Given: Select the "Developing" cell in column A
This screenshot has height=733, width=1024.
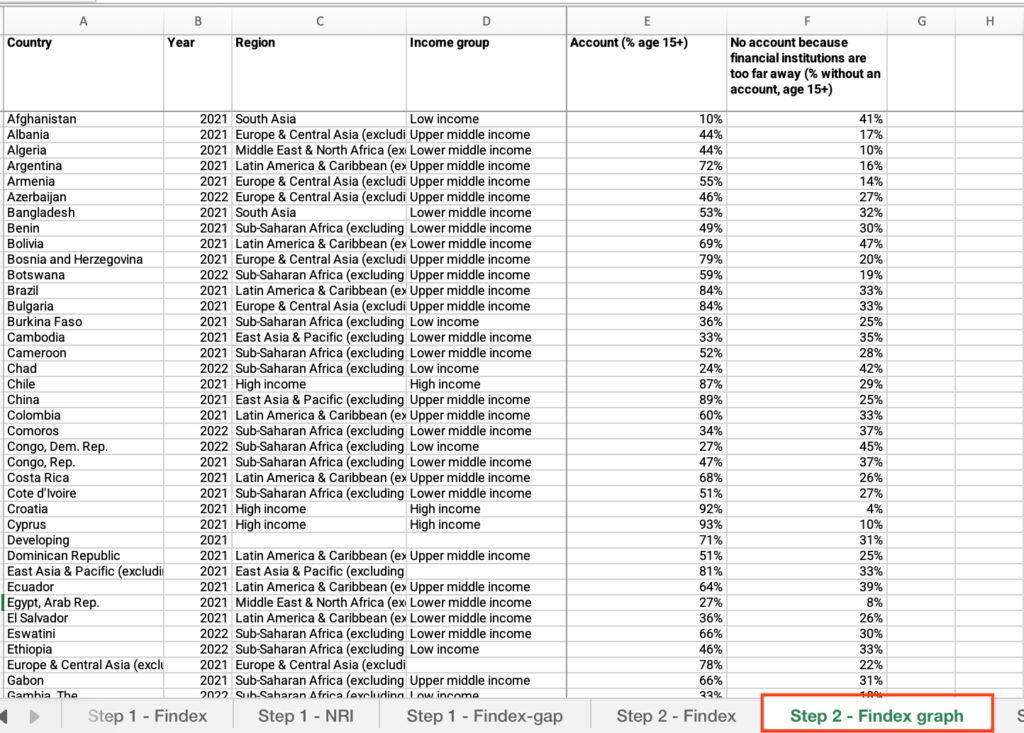Looking at the screenshot, I should 84,540.
